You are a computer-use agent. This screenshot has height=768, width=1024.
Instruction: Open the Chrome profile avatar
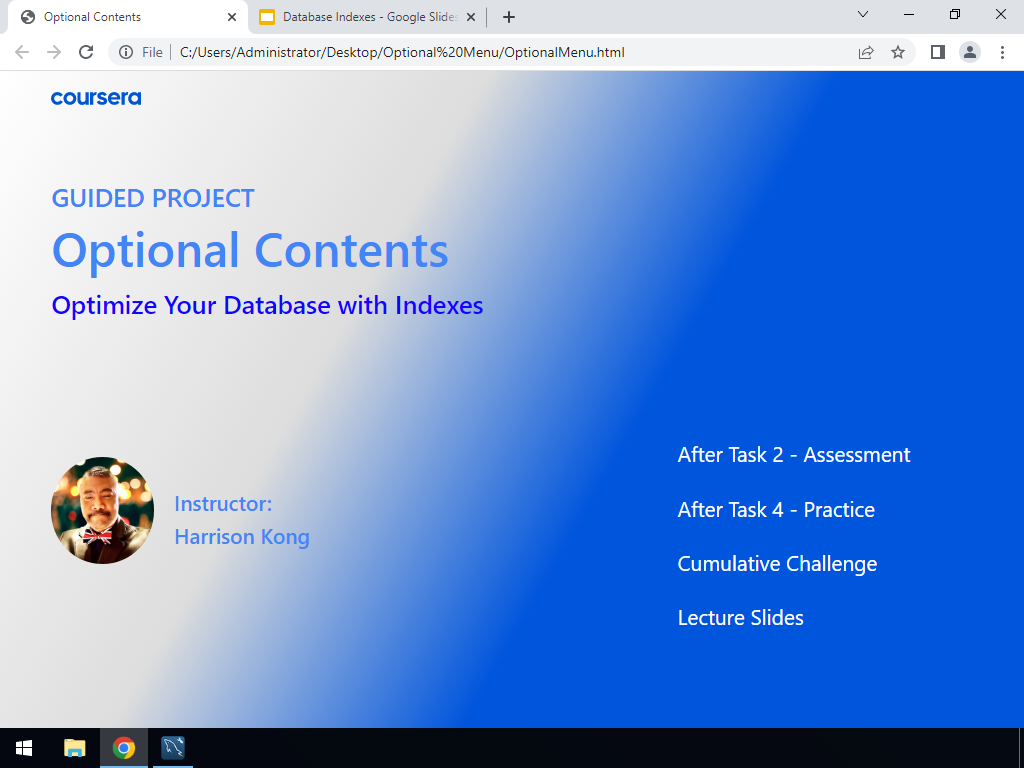tap(970, 52)
